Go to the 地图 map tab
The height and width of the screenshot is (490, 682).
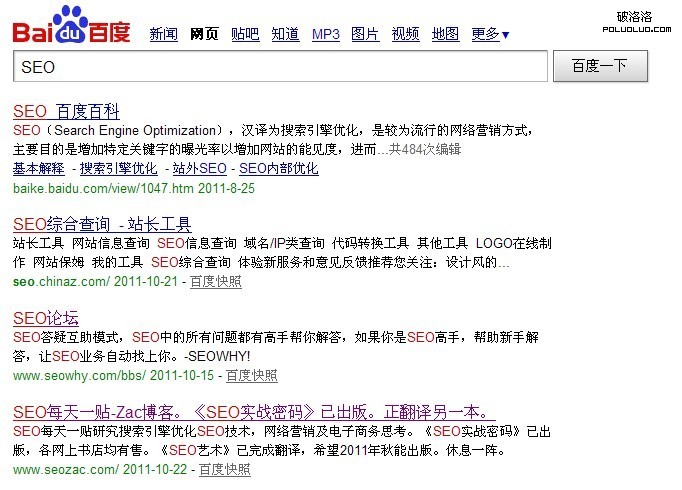click(x=446, y=34)
